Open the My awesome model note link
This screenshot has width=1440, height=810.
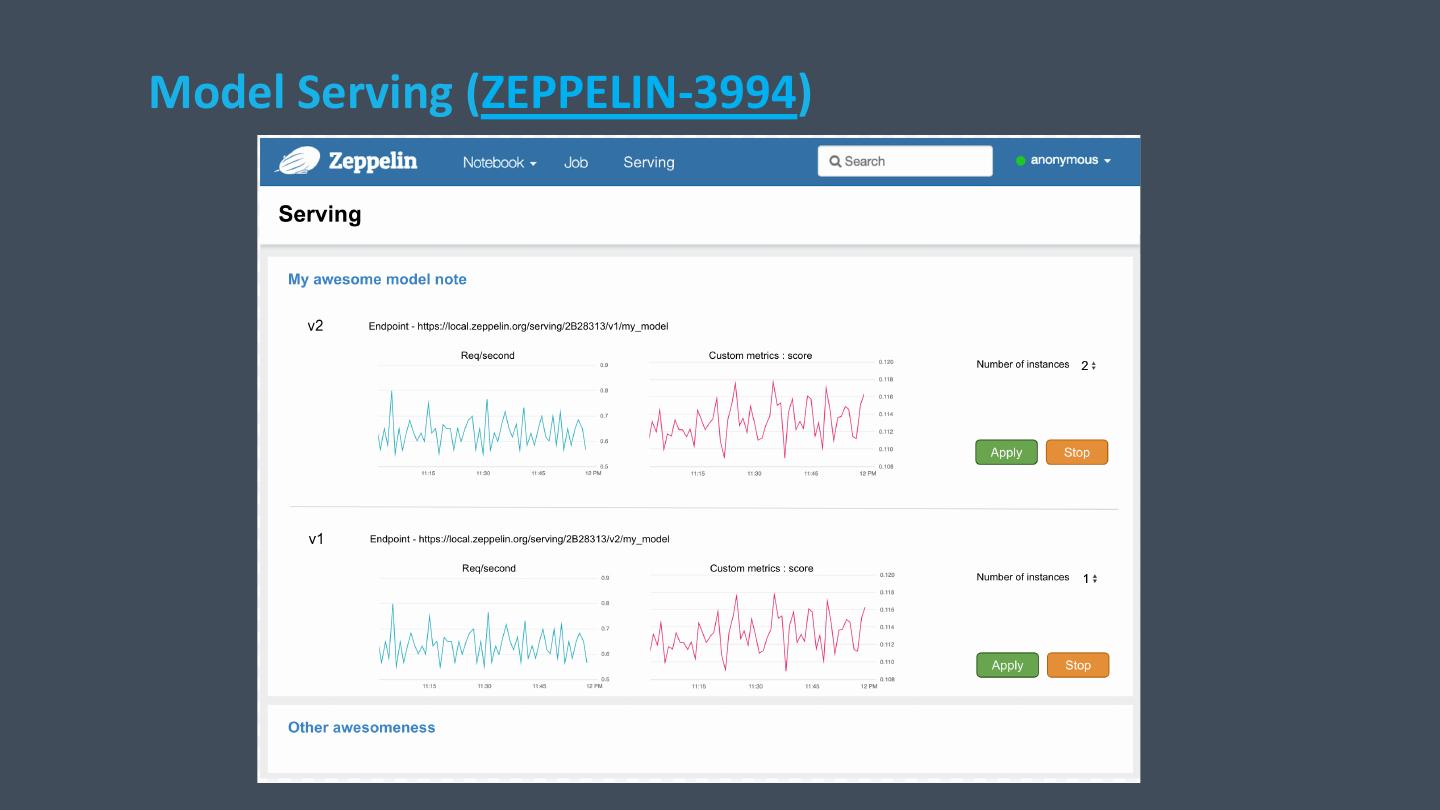pyautogui.click(x=377, y=279)
